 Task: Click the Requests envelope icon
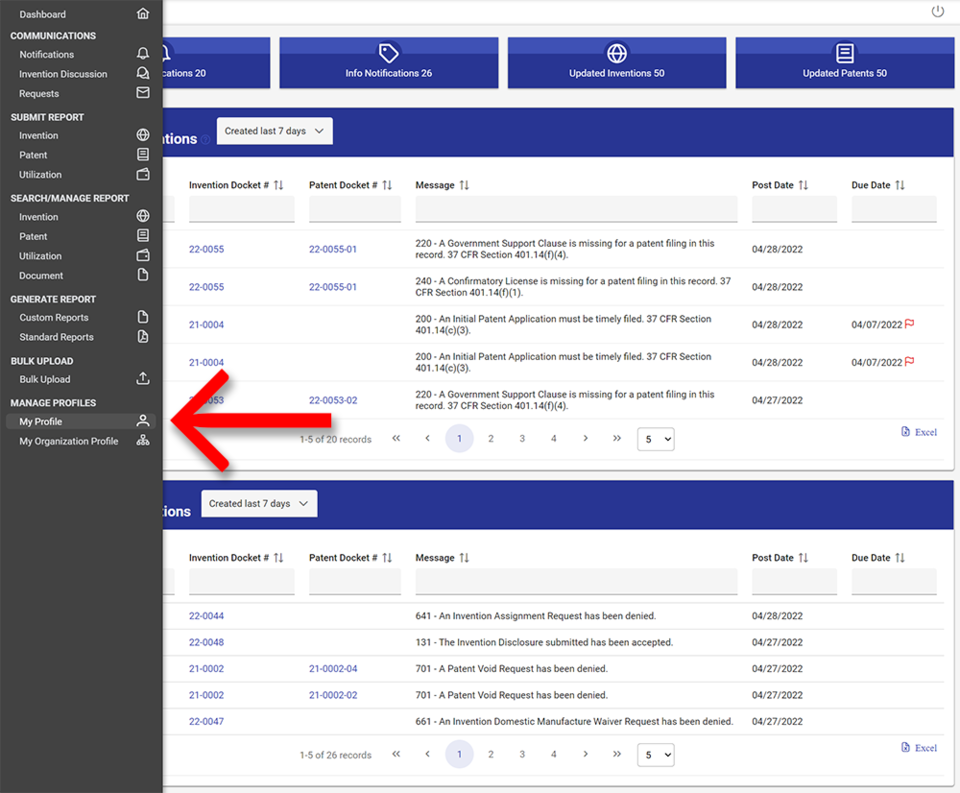(x=143, y=93)
